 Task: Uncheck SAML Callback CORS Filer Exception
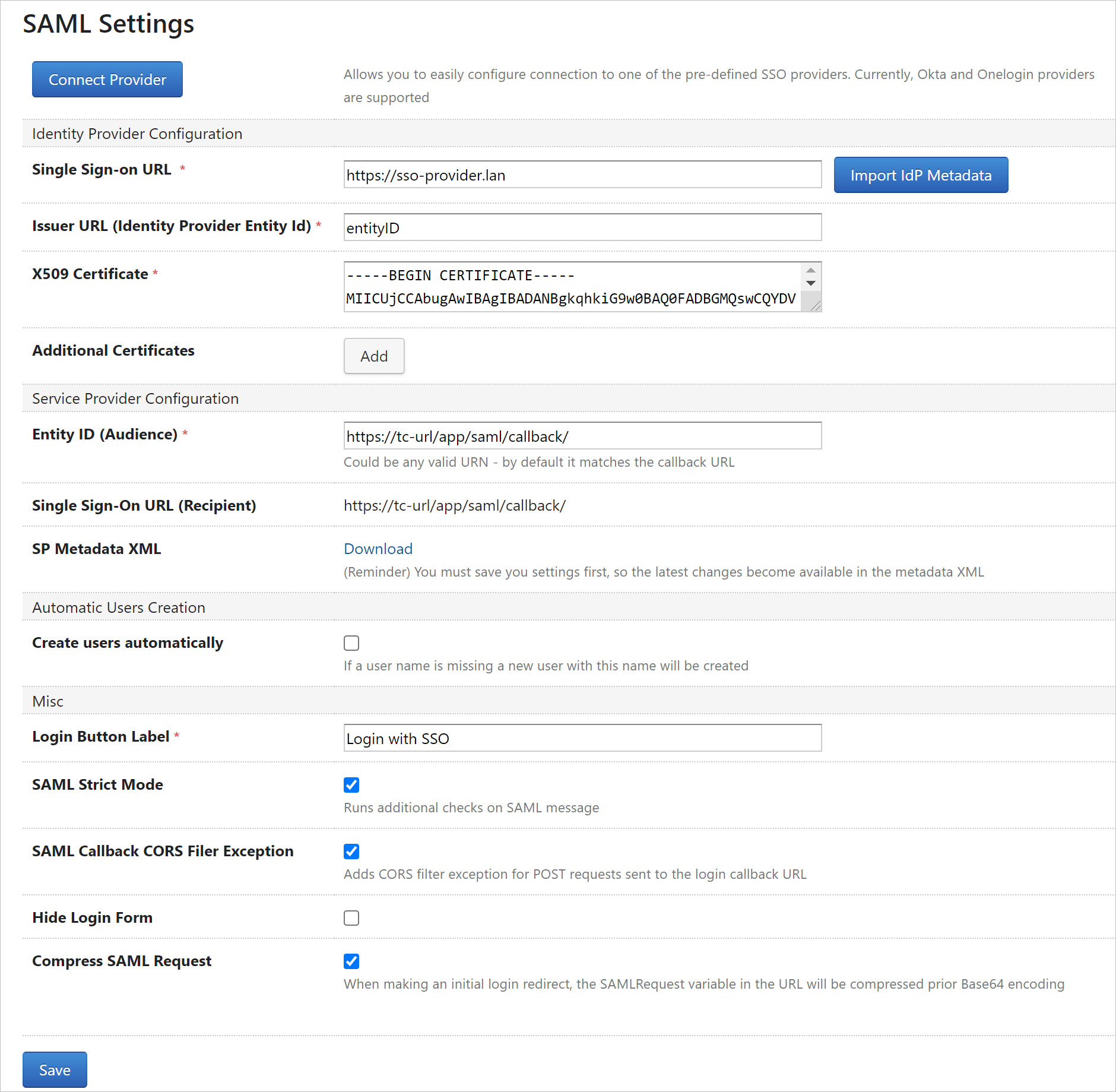[x=351, y=851]
